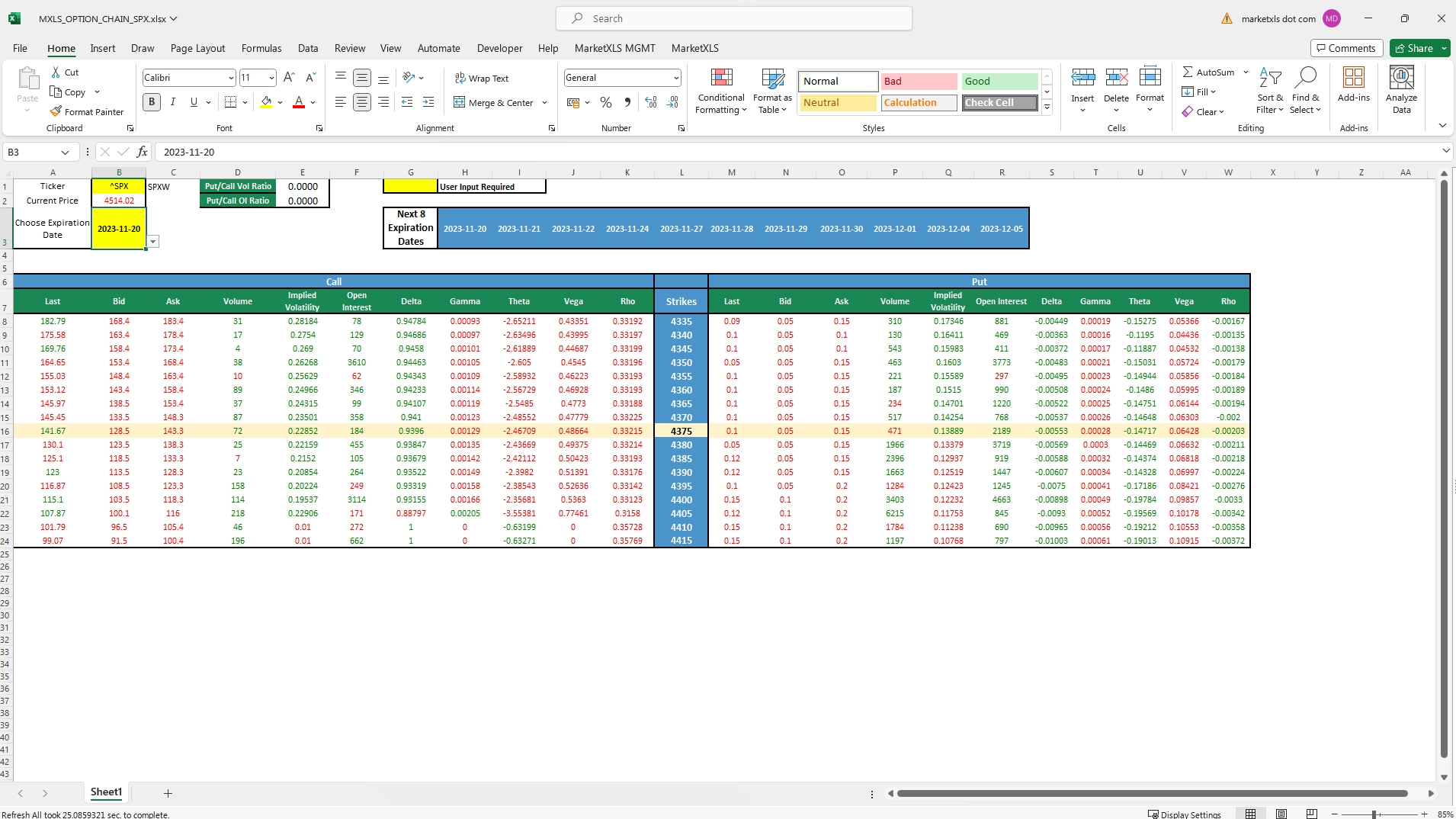Switch to the Formulas tab

(x=261, y=48)
